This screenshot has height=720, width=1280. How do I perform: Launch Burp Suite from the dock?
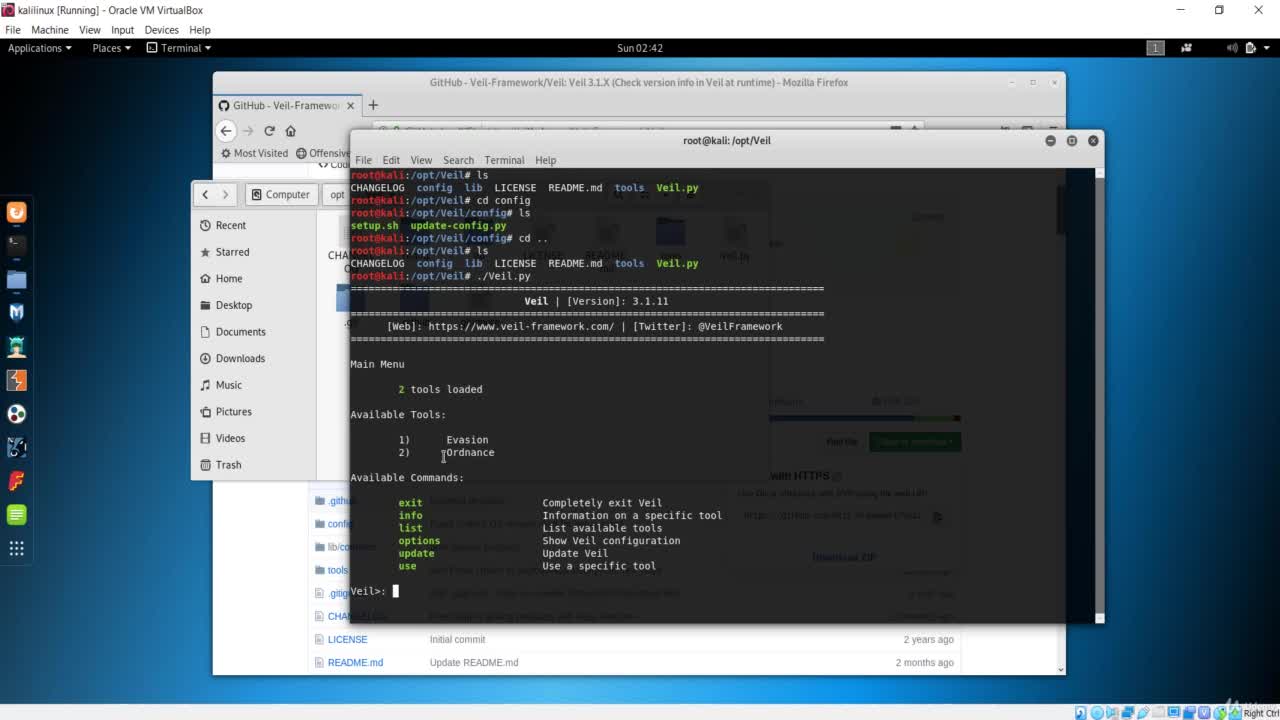(16, 380)
